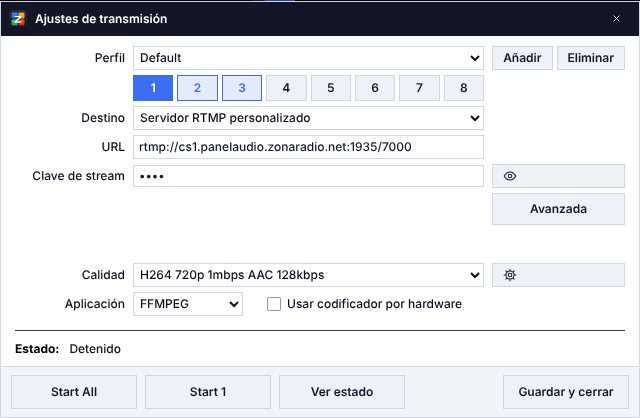Viewport: 640px width, 418px height.
Task: Select stream slot 1 tab
Action: (x=153, y=88)
